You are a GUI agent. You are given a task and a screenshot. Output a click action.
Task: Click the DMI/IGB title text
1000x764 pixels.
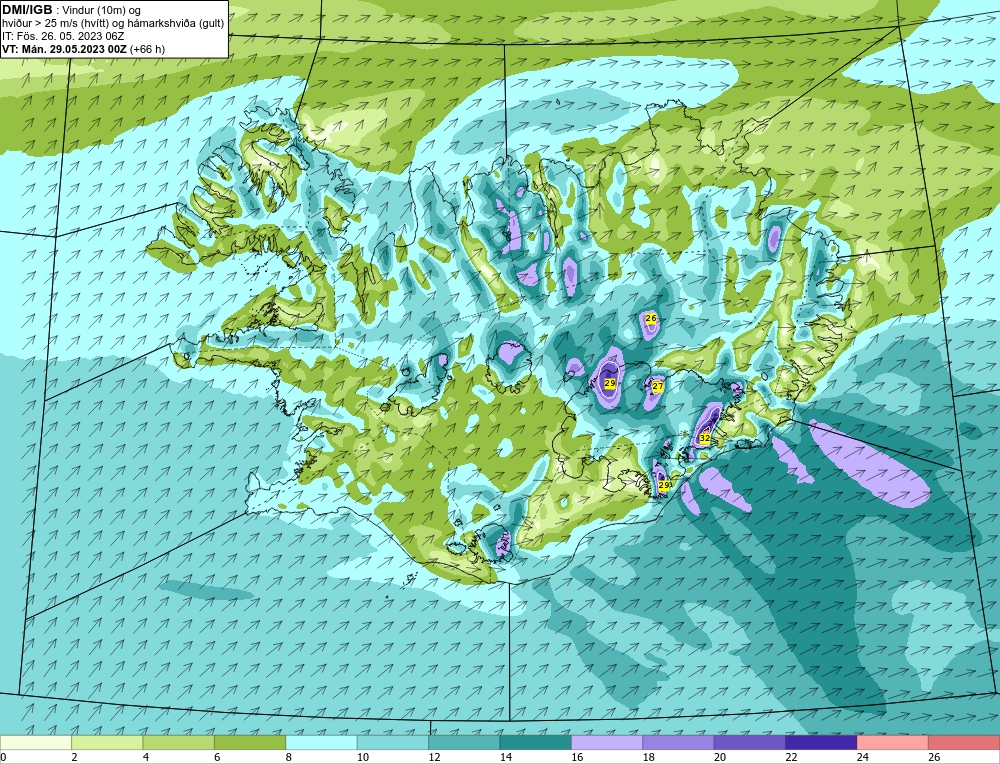[27, 10]
